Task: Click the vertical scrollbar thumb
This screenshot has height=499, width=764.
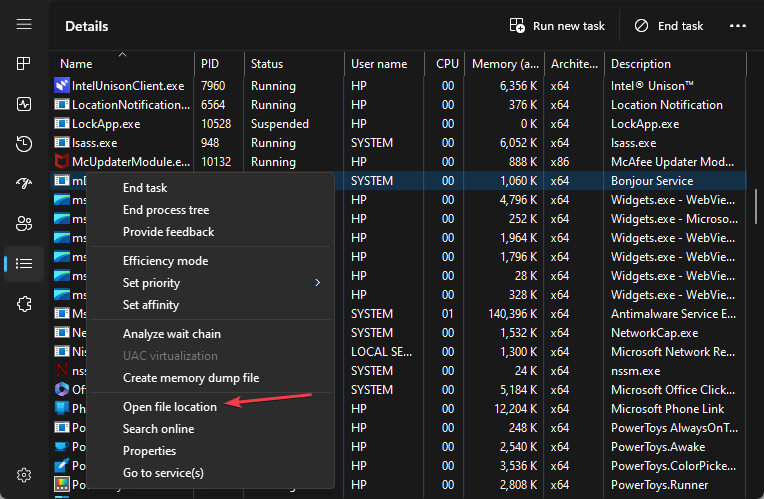Action: (756, 207)
